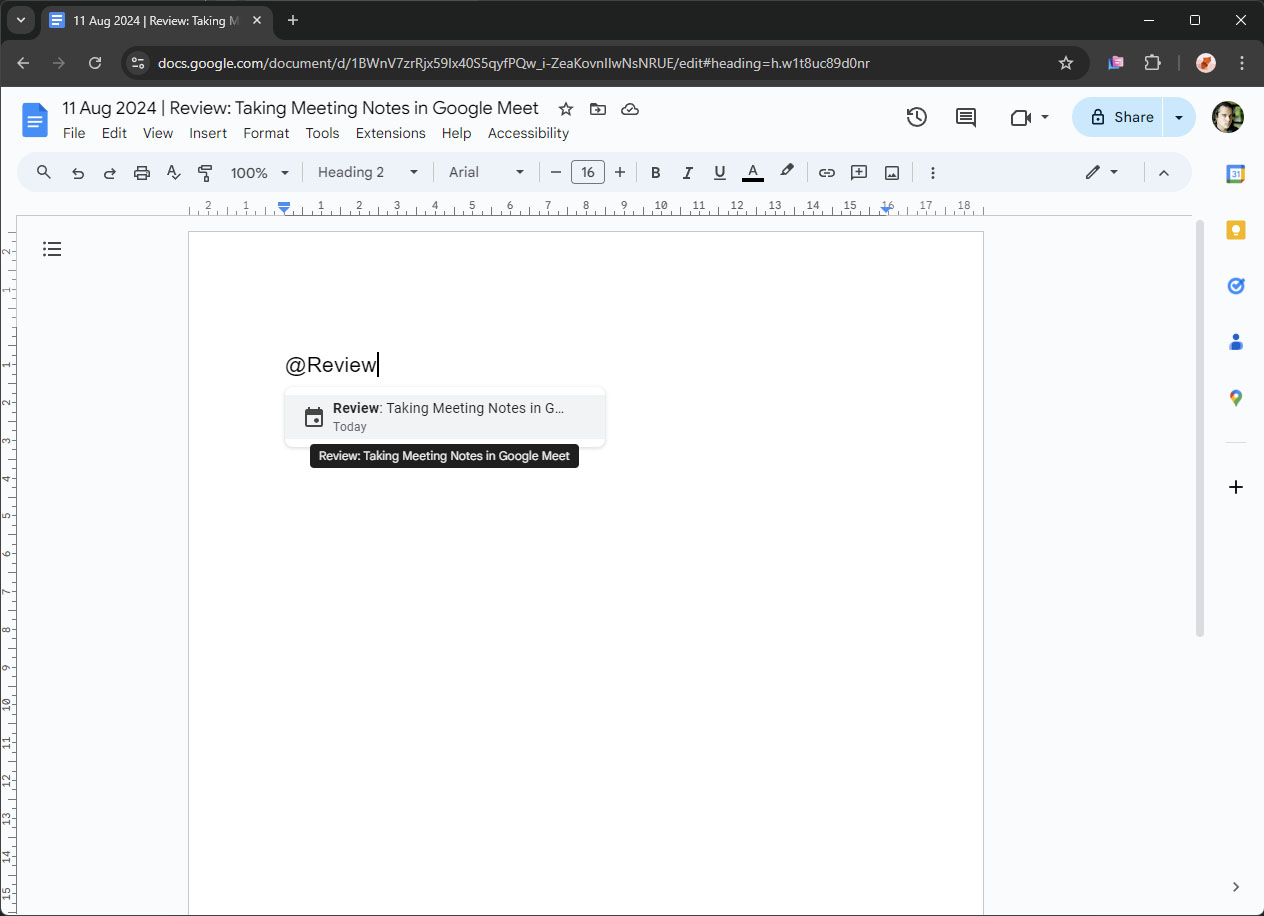Screen dimensions: 1264x916
Task: Open Chrome extensions puzzle icon
Action: (x=1152, y=63)
